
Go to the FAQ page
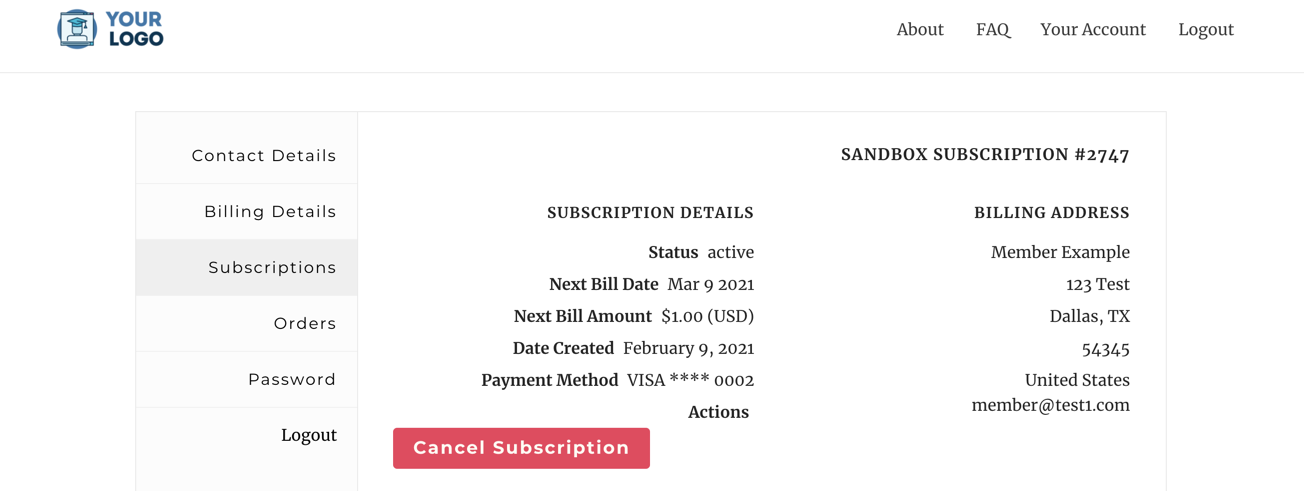coord(993,29)
